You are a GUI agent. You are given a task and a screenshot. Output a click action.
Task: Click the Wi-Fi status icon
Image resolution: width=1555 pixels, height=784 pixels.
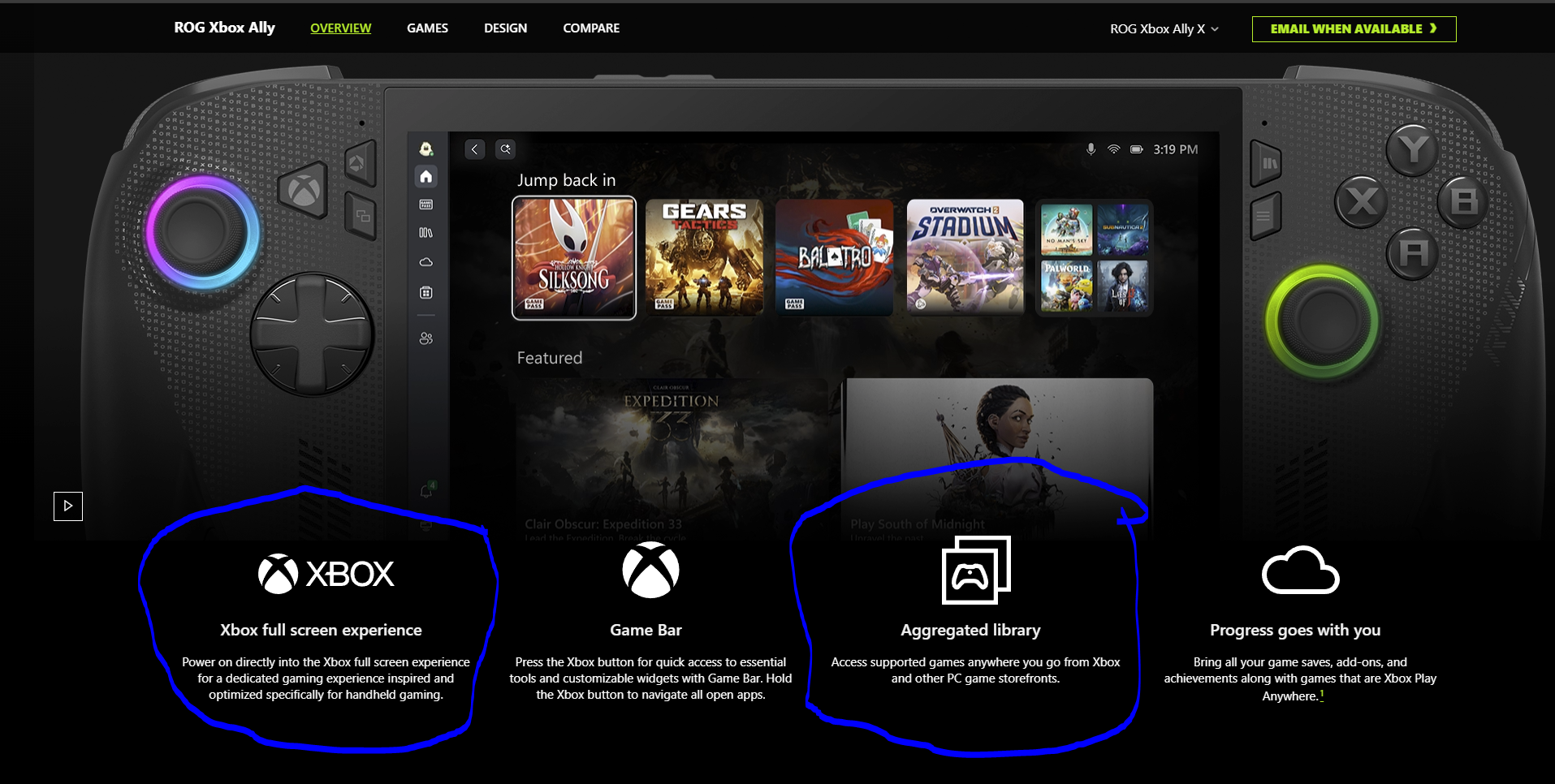[x=1114, y=149]
